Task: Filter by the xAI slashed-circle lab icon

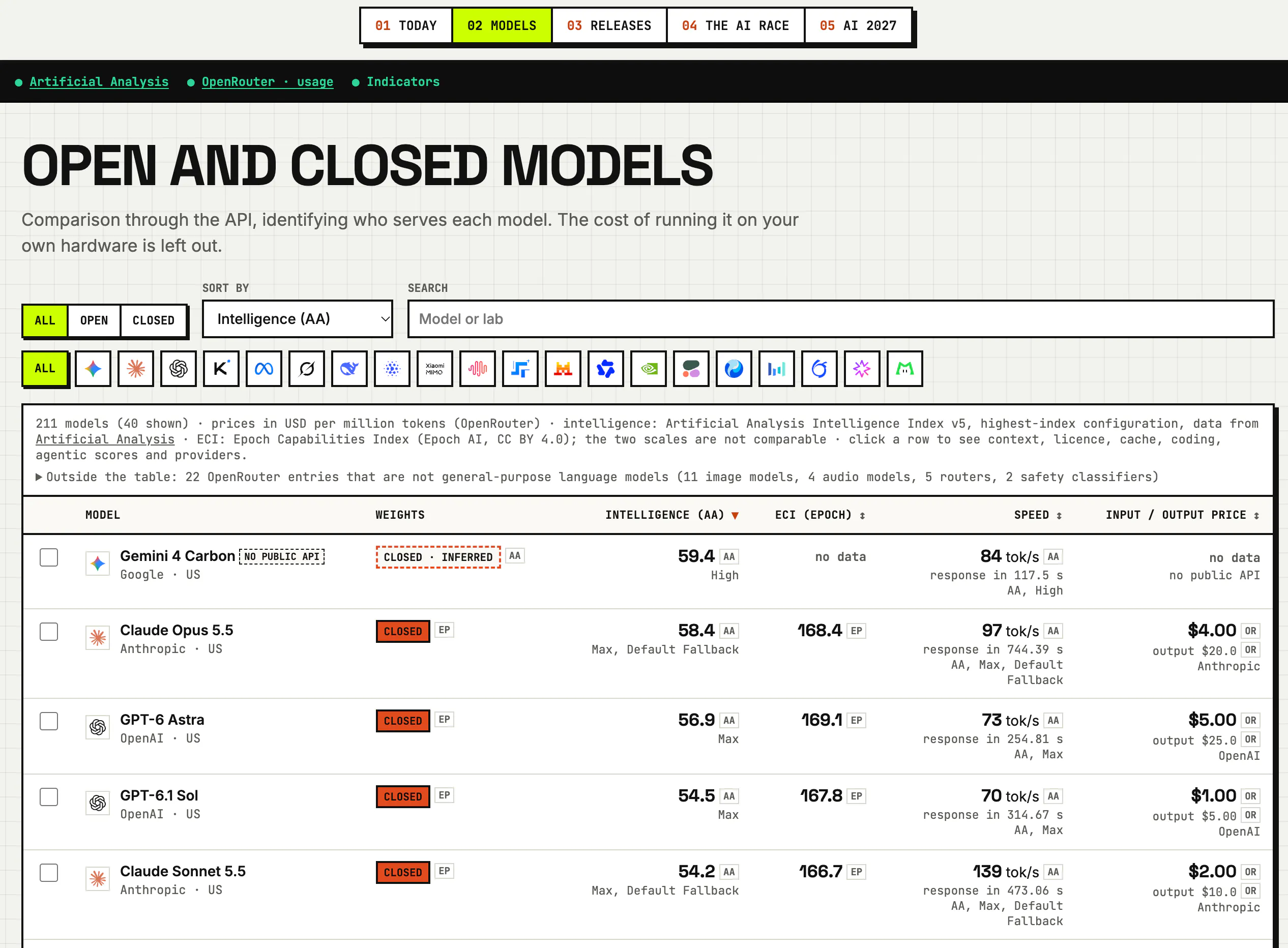Action: 307,368
